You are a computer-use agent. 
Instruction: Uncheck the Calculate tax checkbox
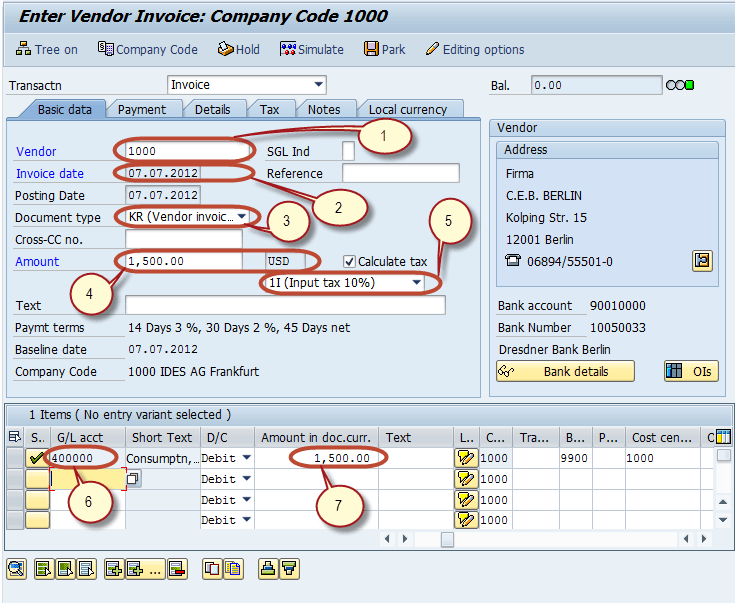[x=349, y=262]
